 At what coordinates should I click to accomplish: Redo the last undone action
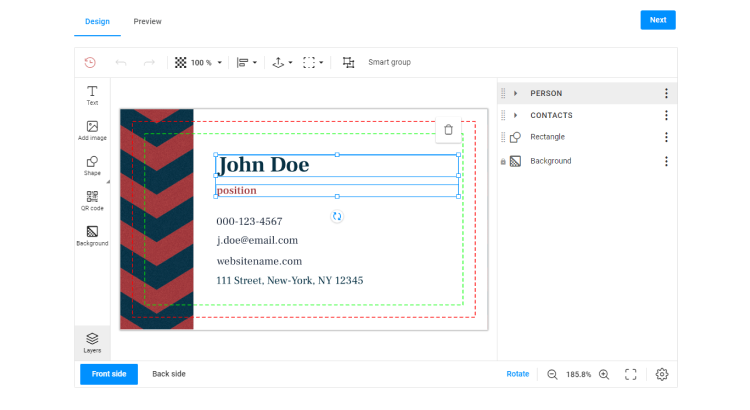click(149, 63)
